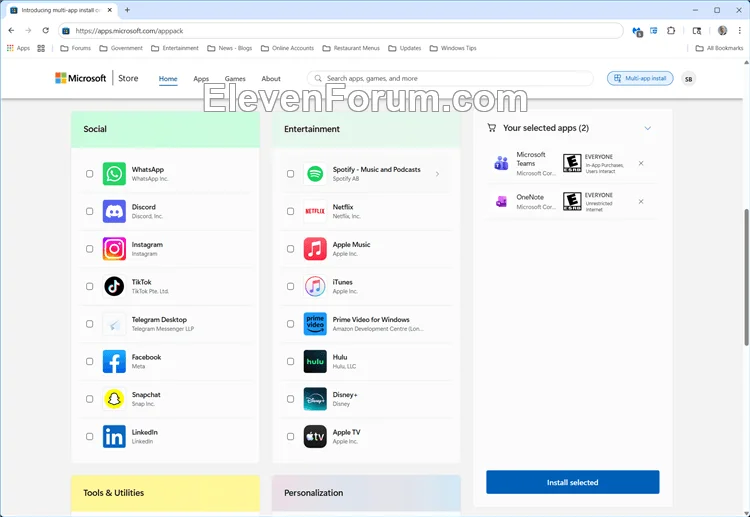Open the About tab in Store

(x=271, y=78)
